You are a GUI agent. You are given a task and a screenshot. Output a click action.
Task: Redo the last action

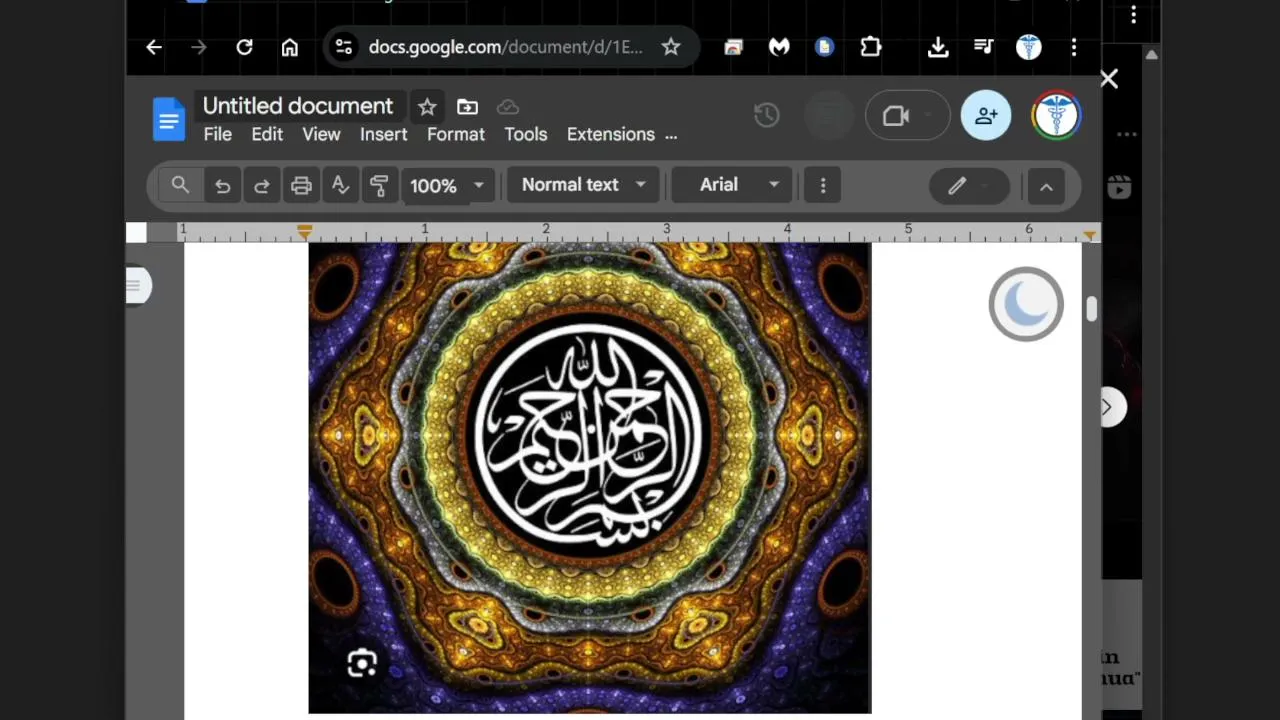pos(261,186)
